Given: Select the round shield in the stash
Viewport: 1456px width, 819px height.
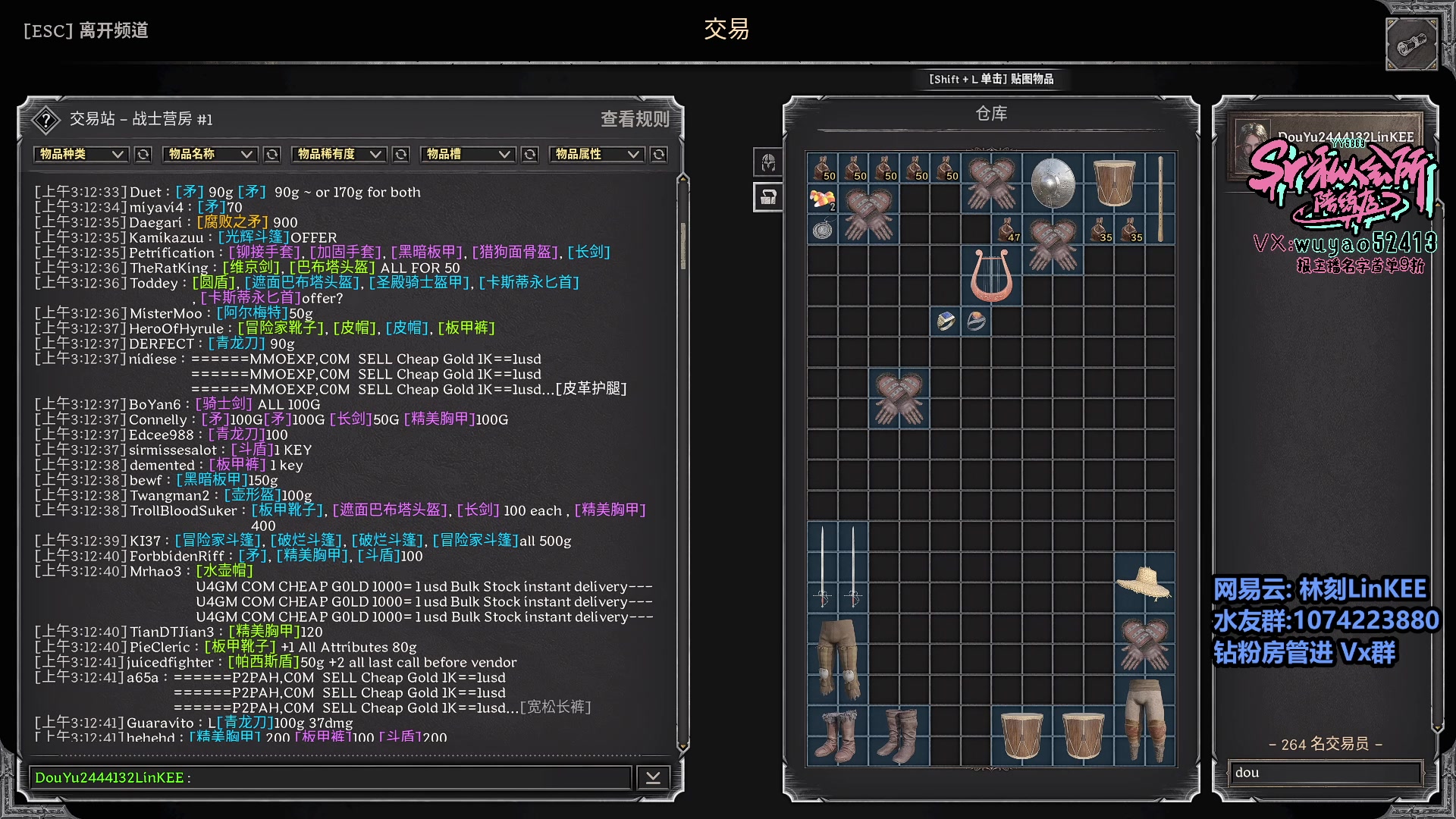Looking at the screenshot, I should tap(1053, 183).
